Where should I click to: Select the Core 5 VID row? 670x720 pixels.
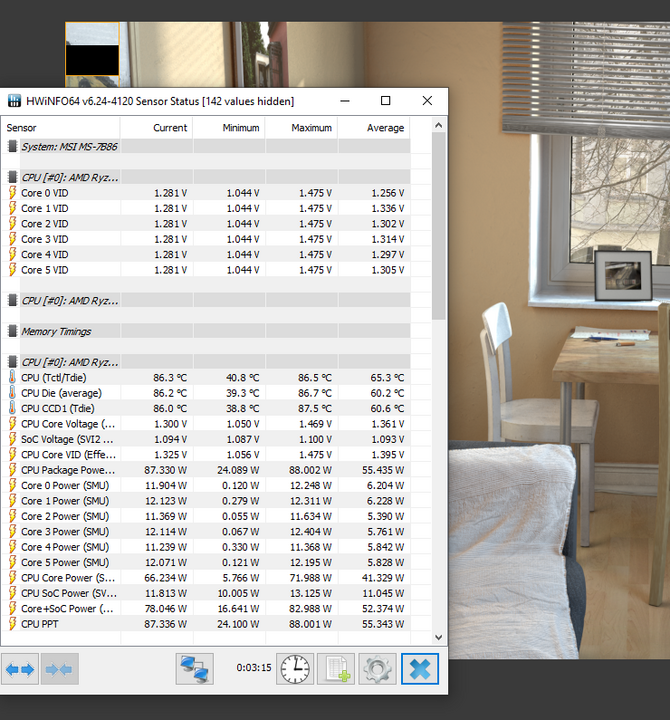[206, 270]
